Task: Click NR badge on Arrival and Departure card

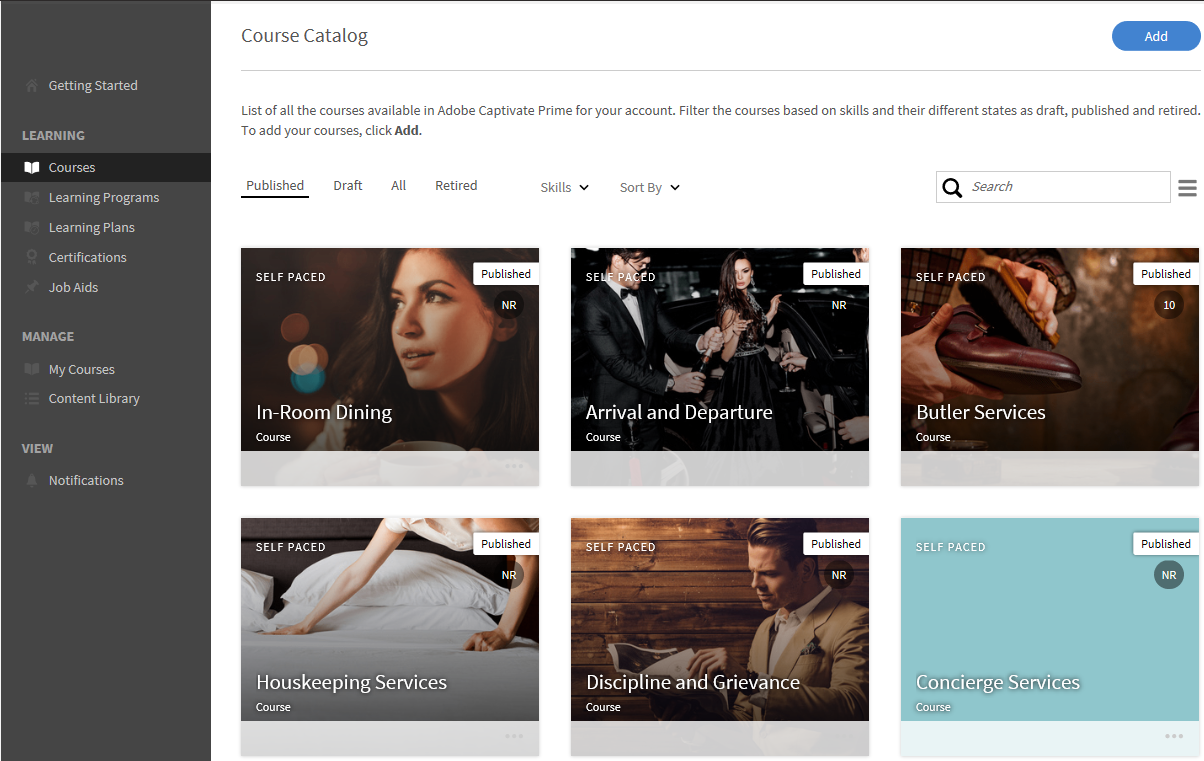Action: click(839, 305)
